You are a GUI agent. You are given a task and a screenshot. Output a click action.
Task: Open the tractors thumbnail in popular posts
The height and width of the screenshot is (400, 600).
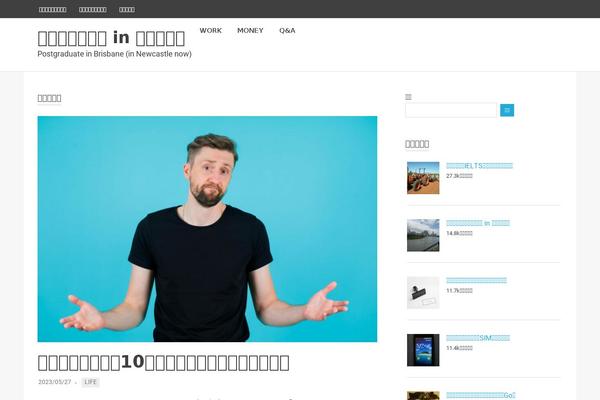[423, 178]
